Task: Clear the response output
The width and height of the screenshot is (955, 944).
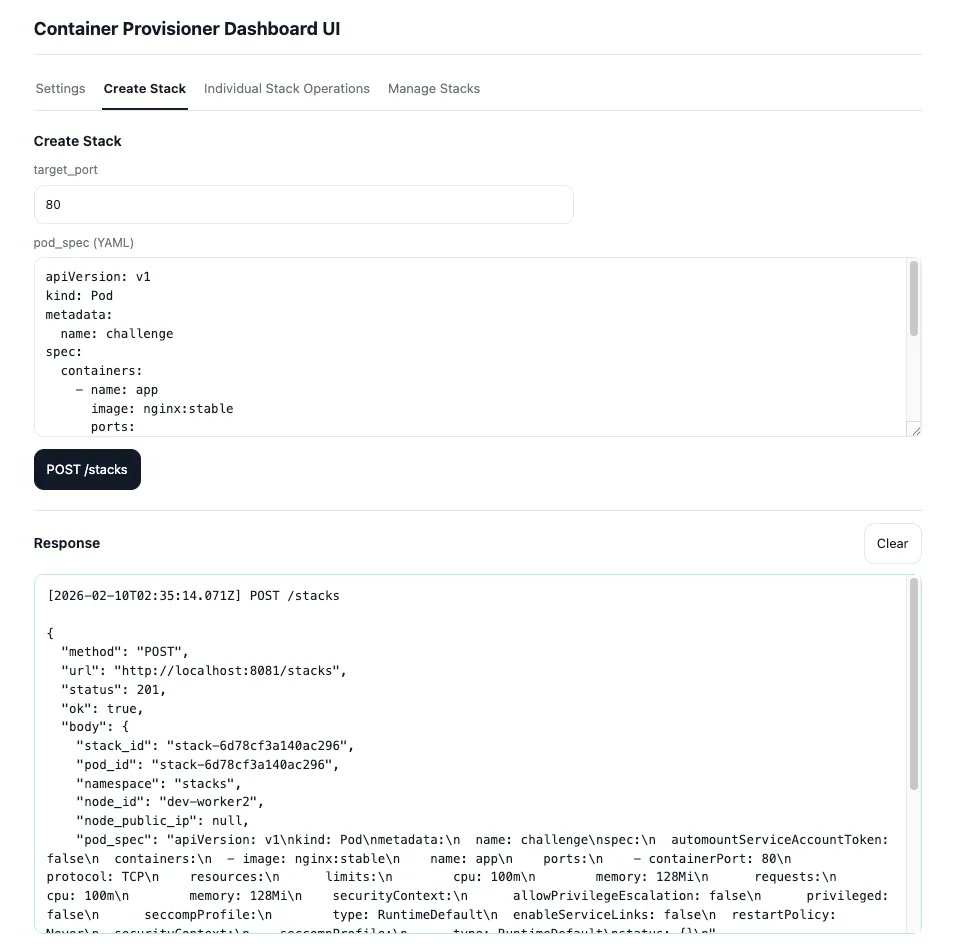Action: coord(892,544)
